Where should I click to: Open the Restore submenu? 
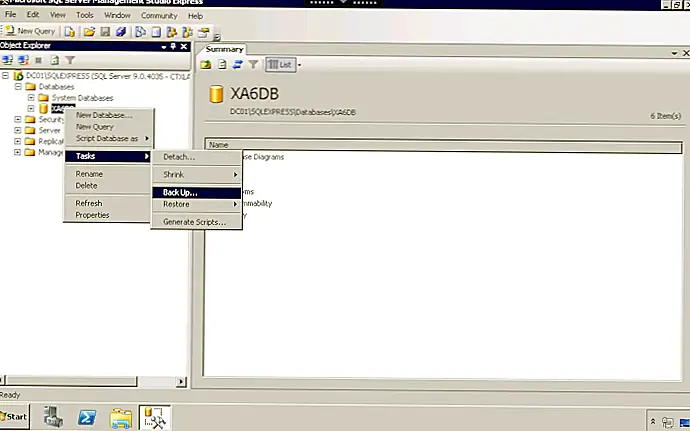click(197, 204)
